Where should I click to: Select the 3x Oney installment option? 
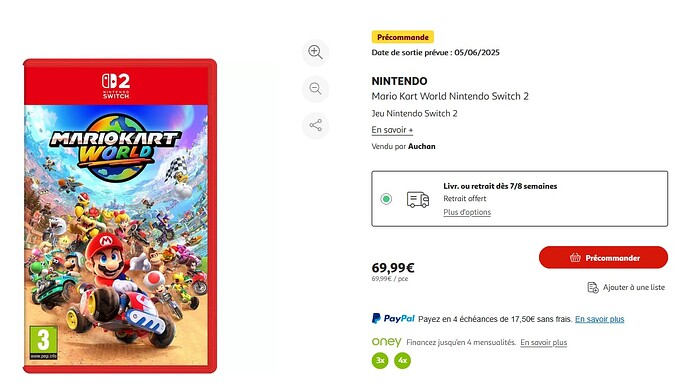(380, 361)
